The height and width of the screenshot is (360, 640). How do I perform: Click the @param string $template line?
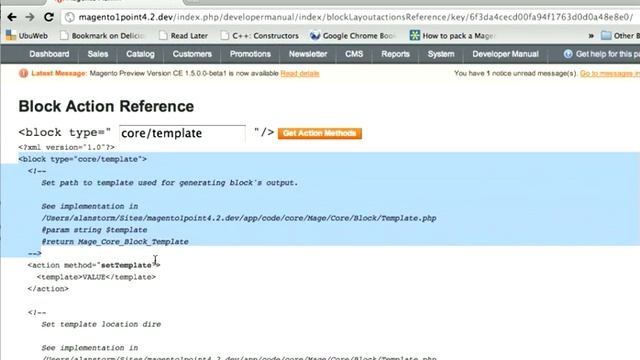tap(94, 230)
